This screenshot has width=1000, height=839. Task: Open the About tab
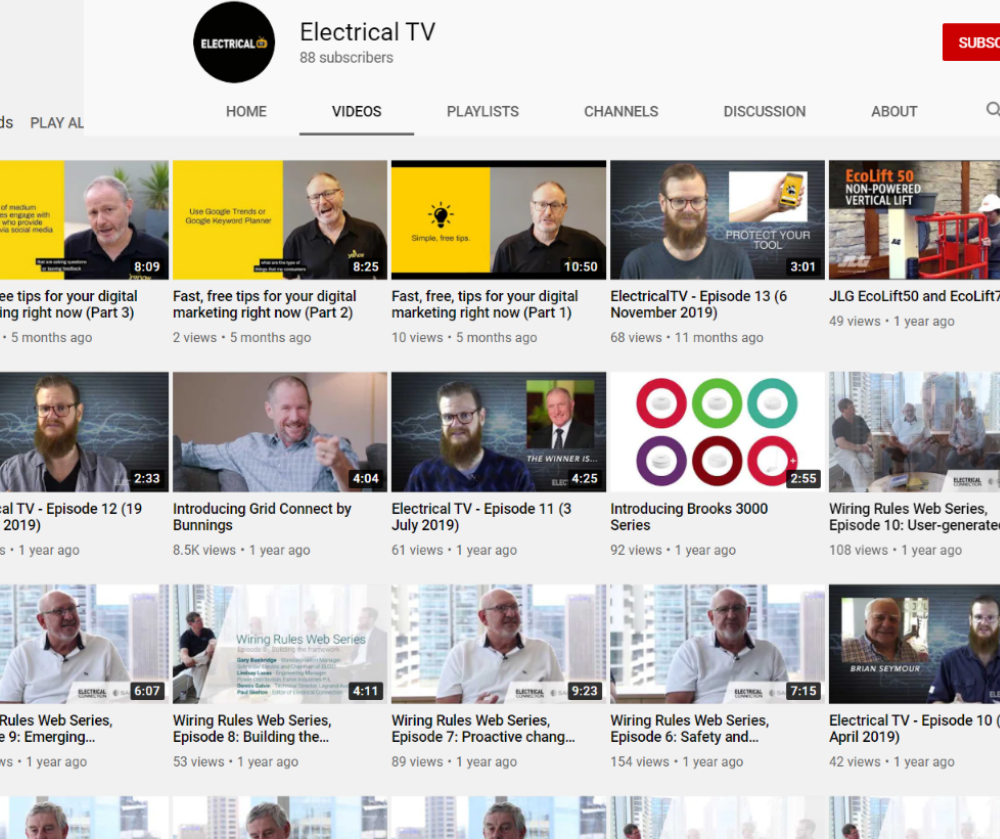[x=894, y=112]
